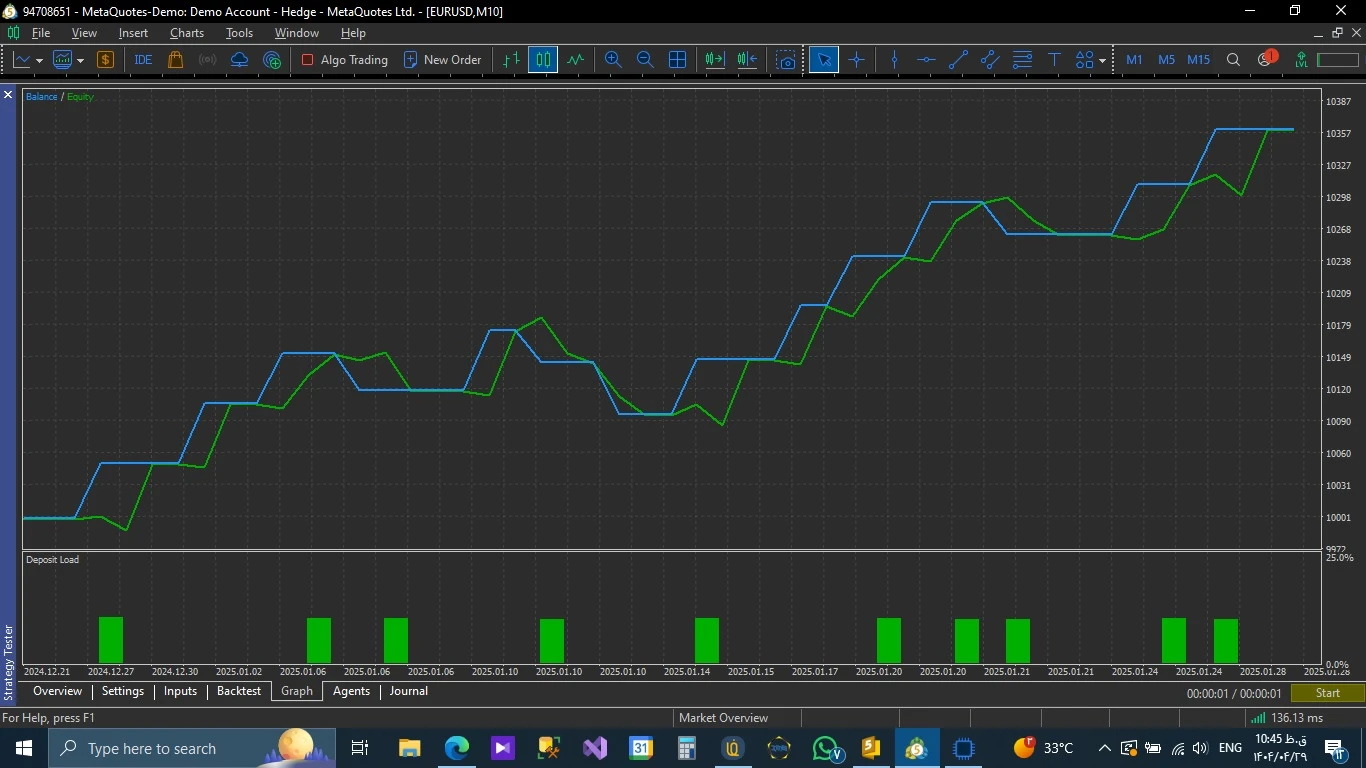This screenshot has height=768, width=1366.
Task: Switch chart to candlestick view
Action: [543, 60]
